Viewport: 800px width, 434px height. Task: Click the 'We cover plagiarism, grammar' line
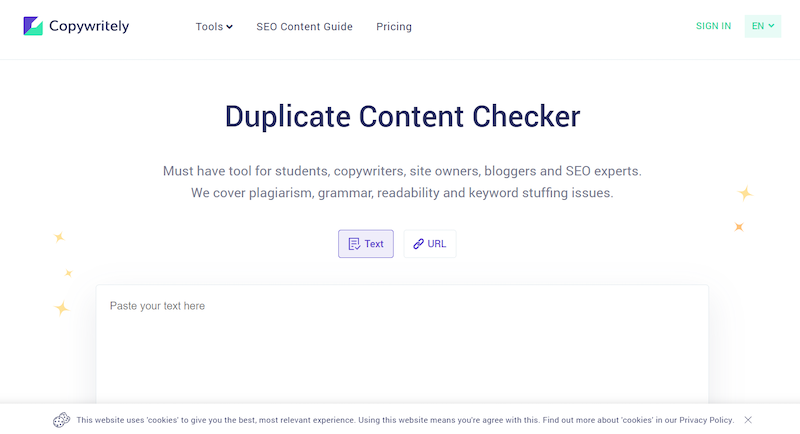click(x=402, y=193)
